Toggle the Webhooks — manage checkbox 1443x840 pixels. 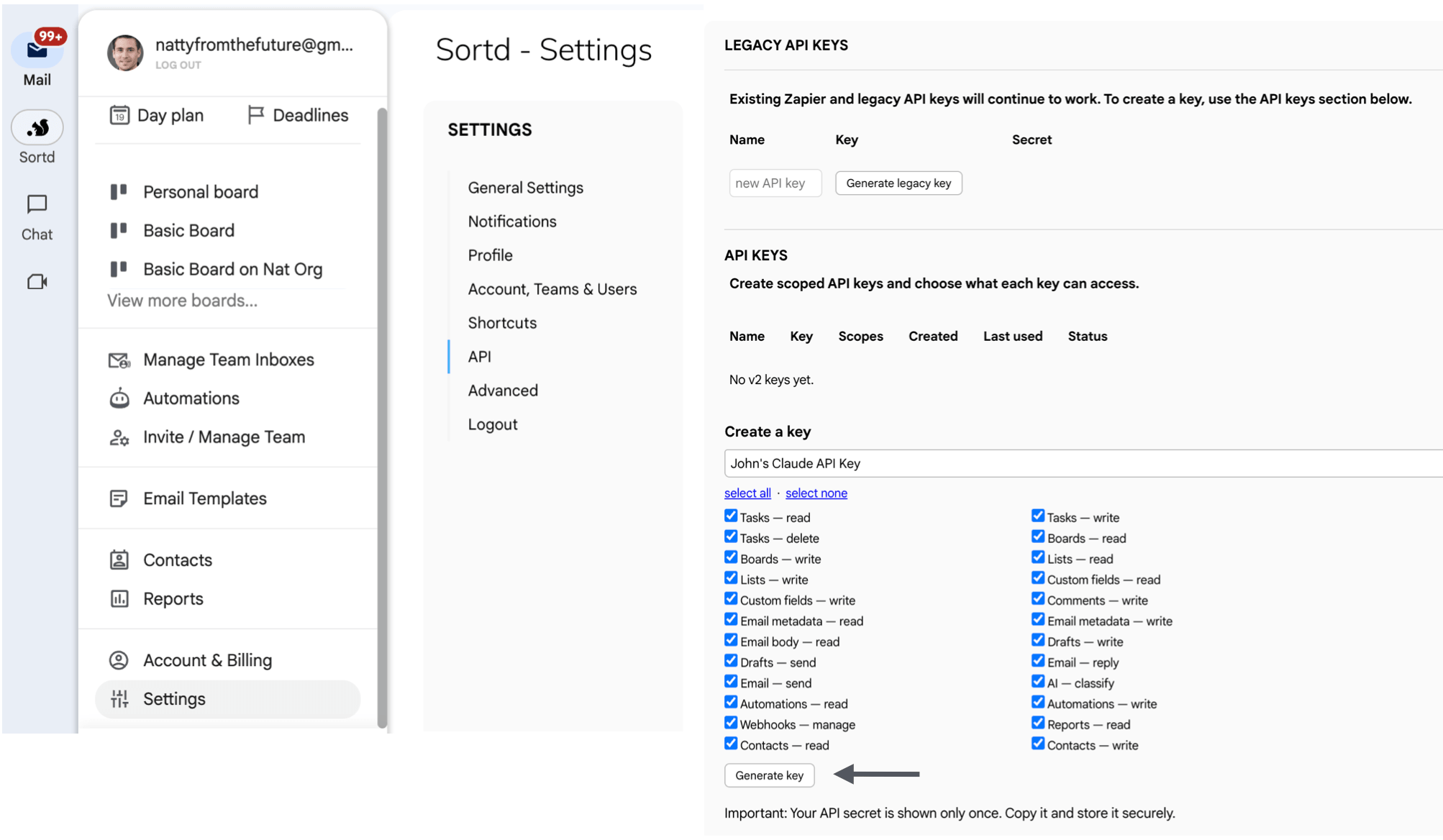731,723
